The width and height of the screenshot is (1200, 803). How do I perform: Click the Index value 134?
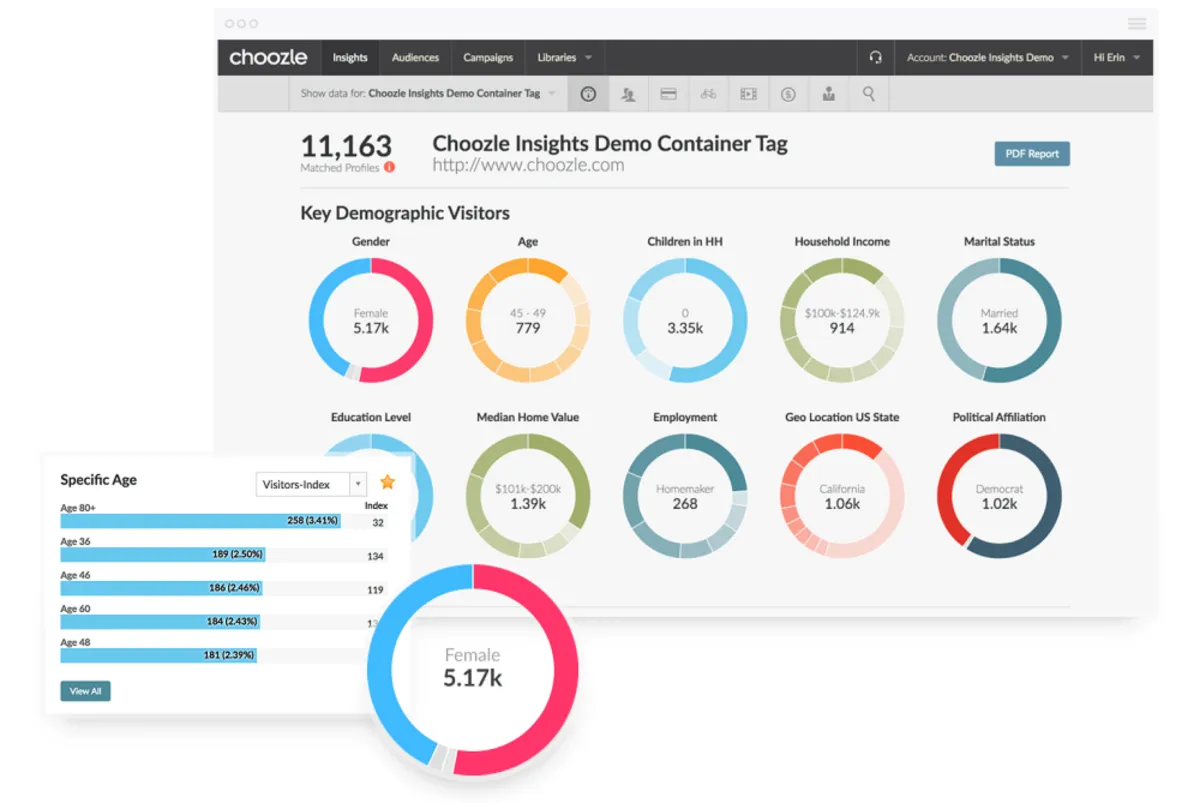(375, 556)
